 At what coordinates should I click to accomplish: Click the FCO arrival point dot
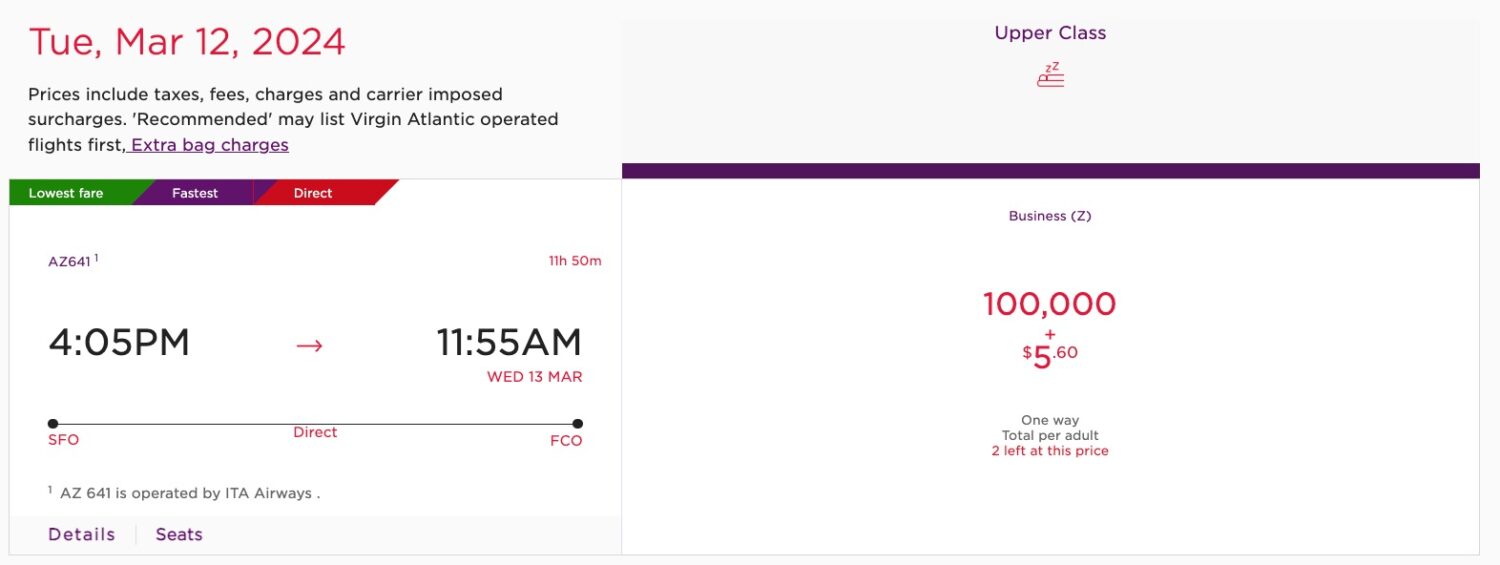click(x=577, y=424)
